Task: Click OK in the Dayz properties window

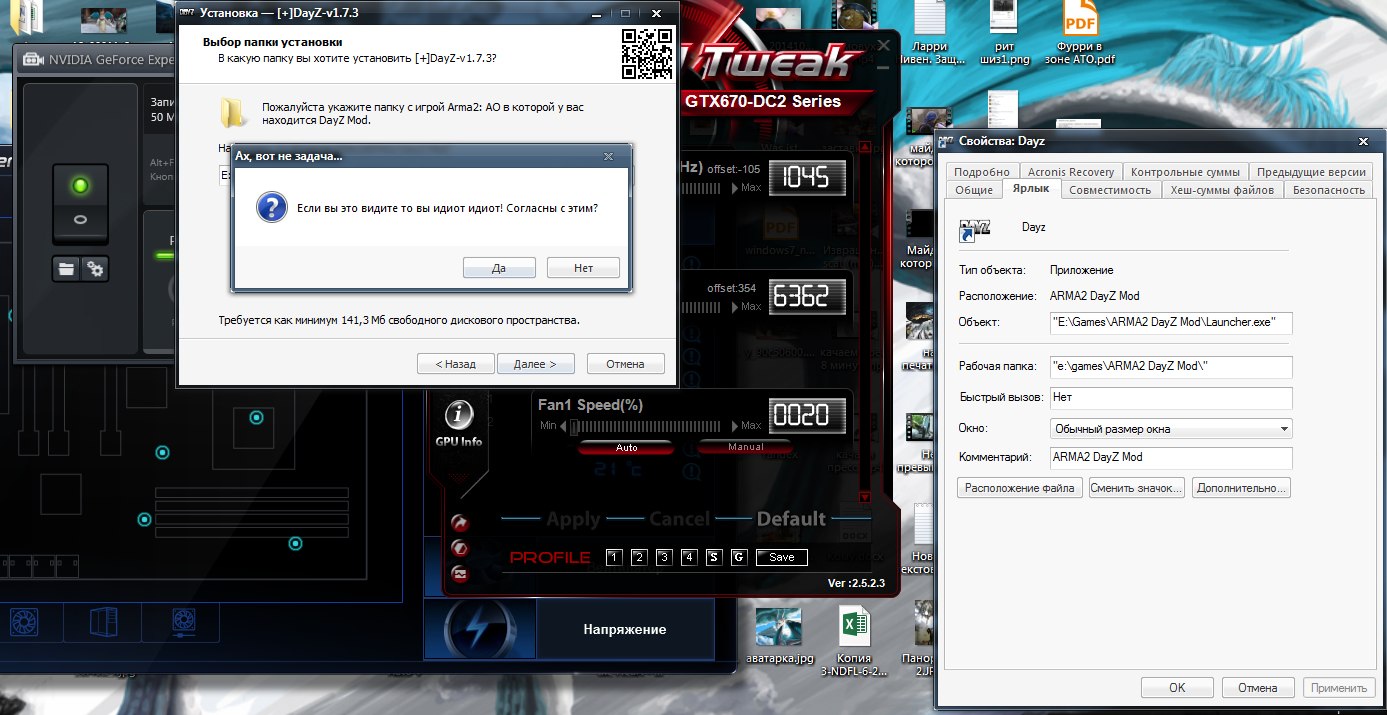Action: [1177, 688]
